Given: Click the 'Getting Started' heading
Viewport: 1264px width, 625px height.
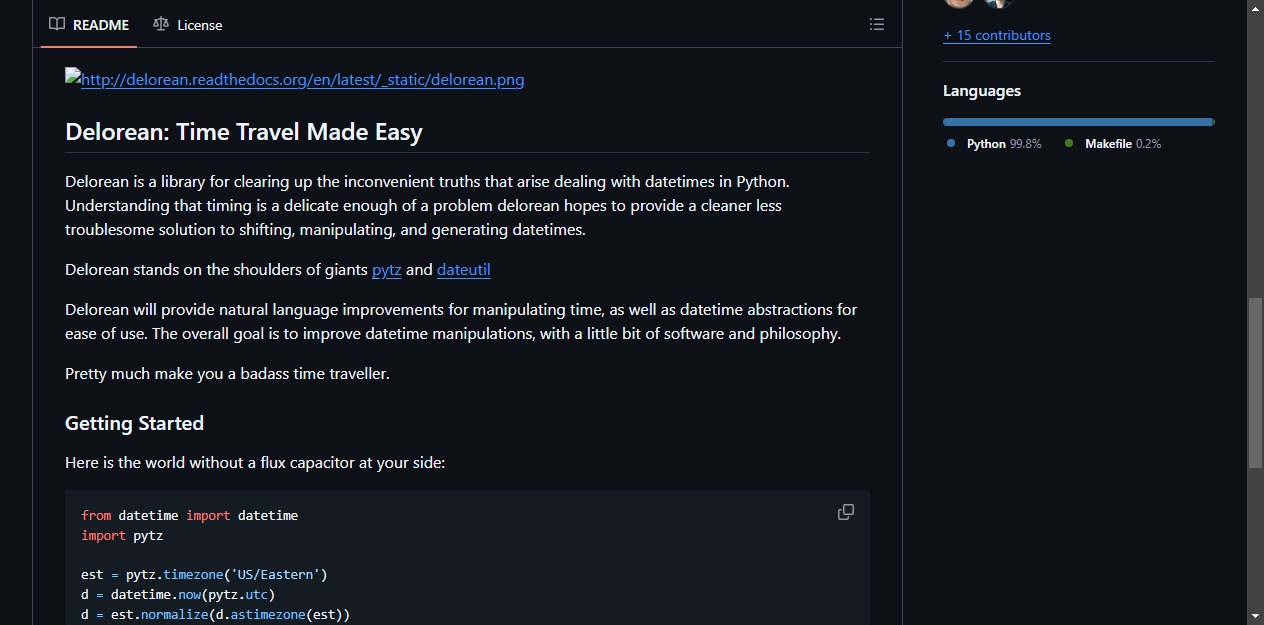Looking at the screenshot, I should (134, 423).
